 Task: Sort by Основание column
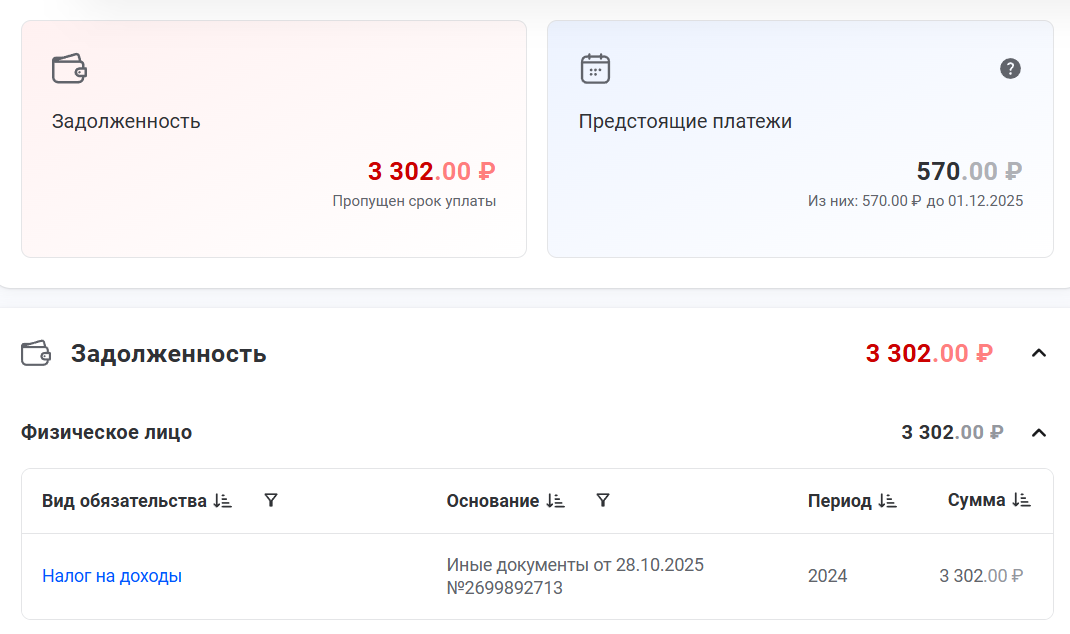[555, 501]
